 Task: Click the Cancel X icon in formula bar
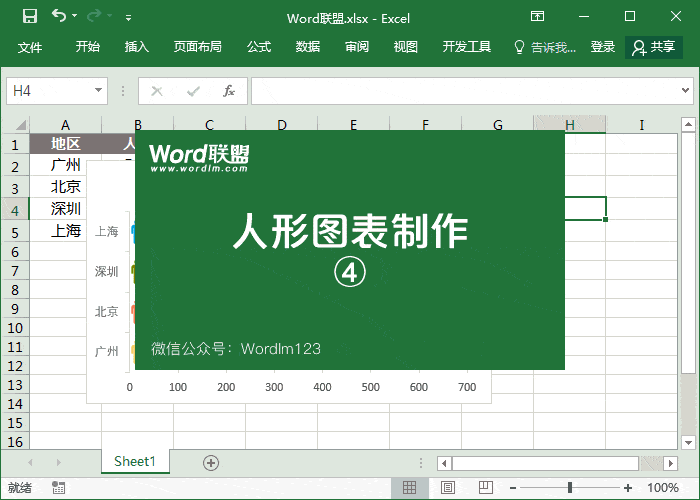point(157,92)
